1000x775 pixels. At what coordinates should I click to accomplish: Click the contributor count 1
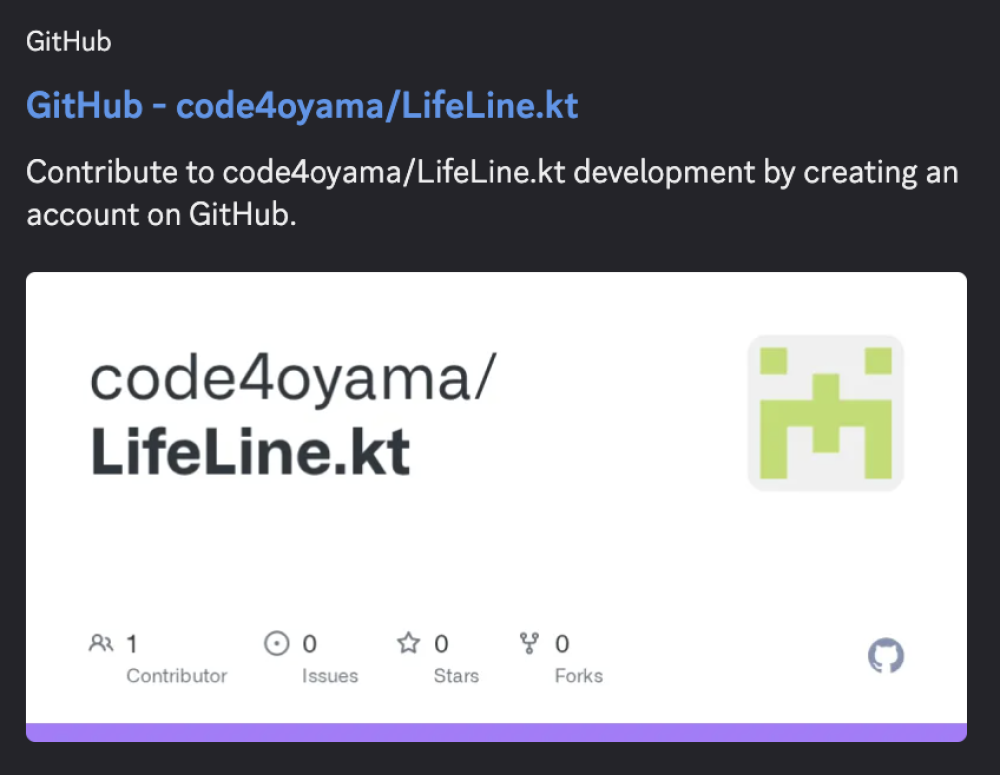point(132,644)
